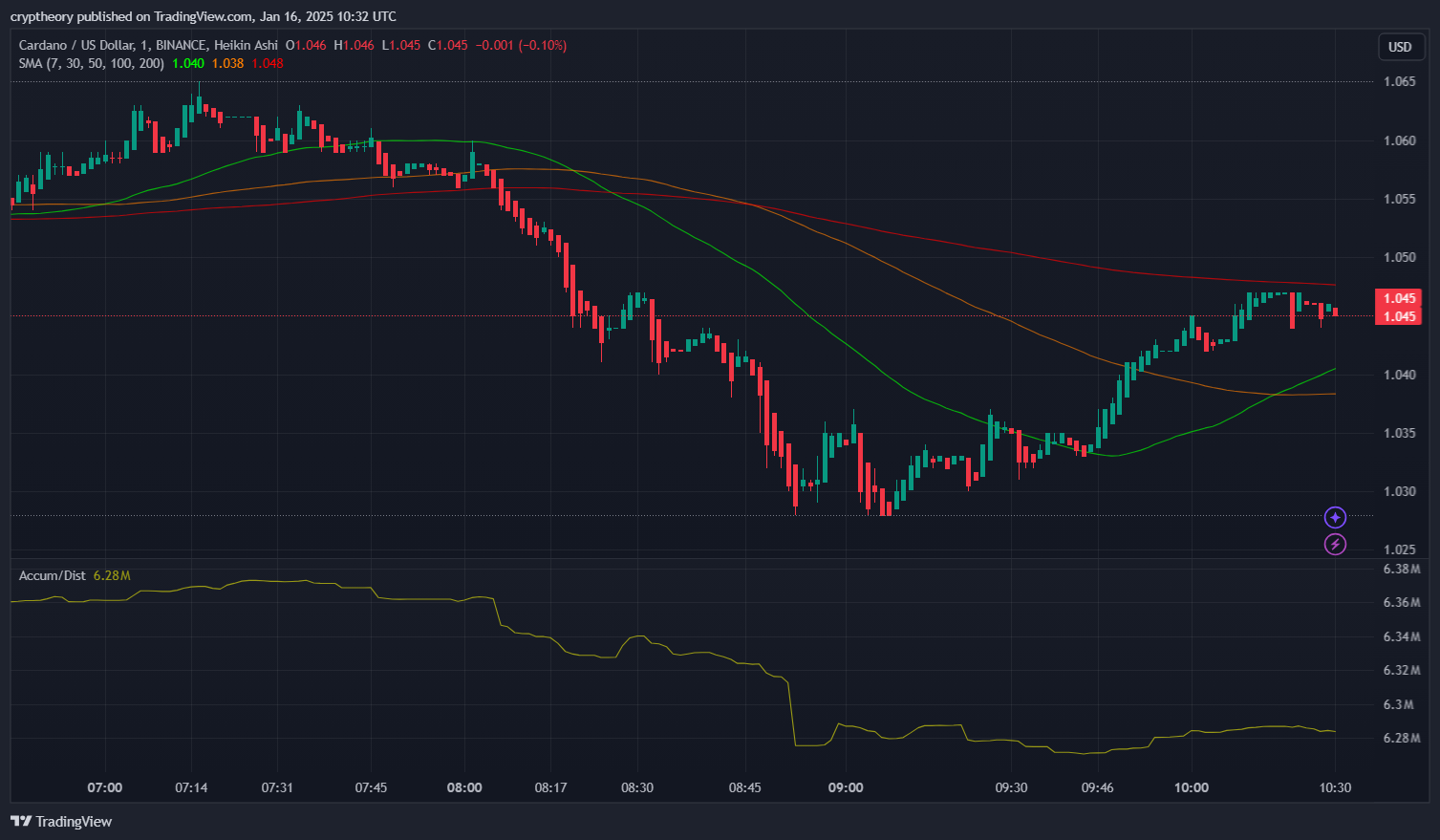Click the 1.060 price axis label
This screenshot has width=1440, height=840.
tap(1400, 140)
